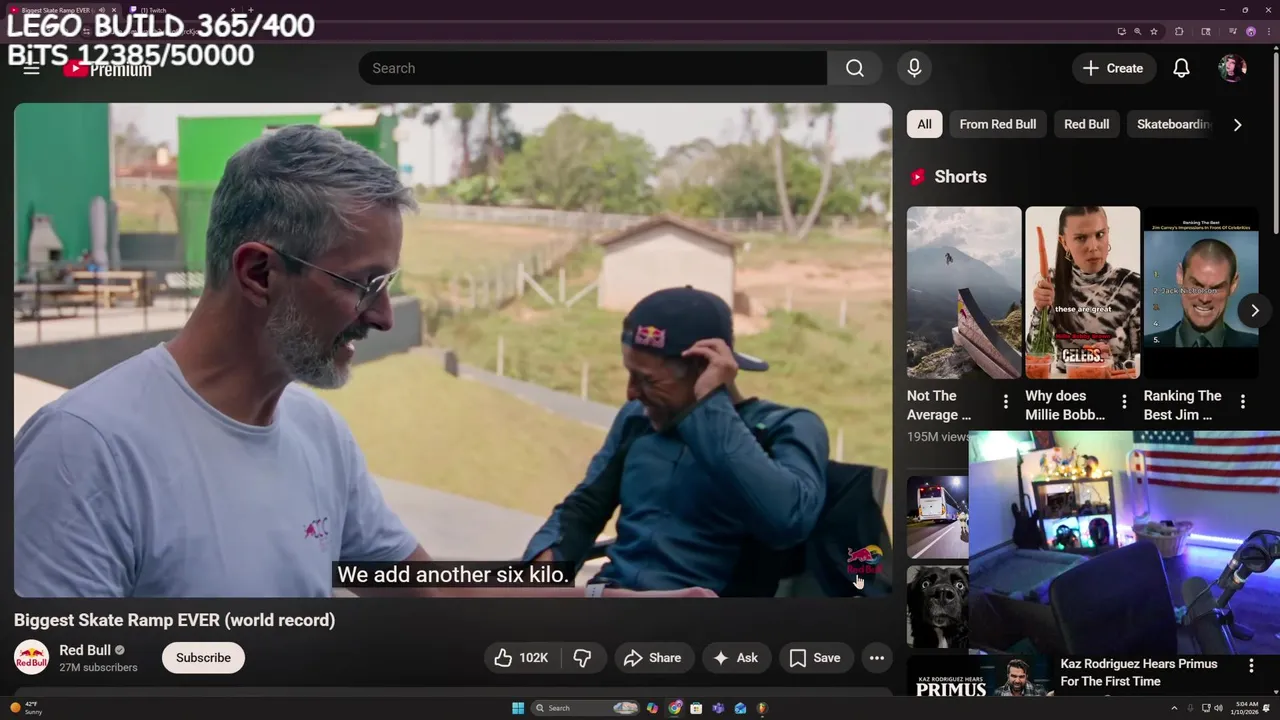Save the video to a playlist

(816, 658)
